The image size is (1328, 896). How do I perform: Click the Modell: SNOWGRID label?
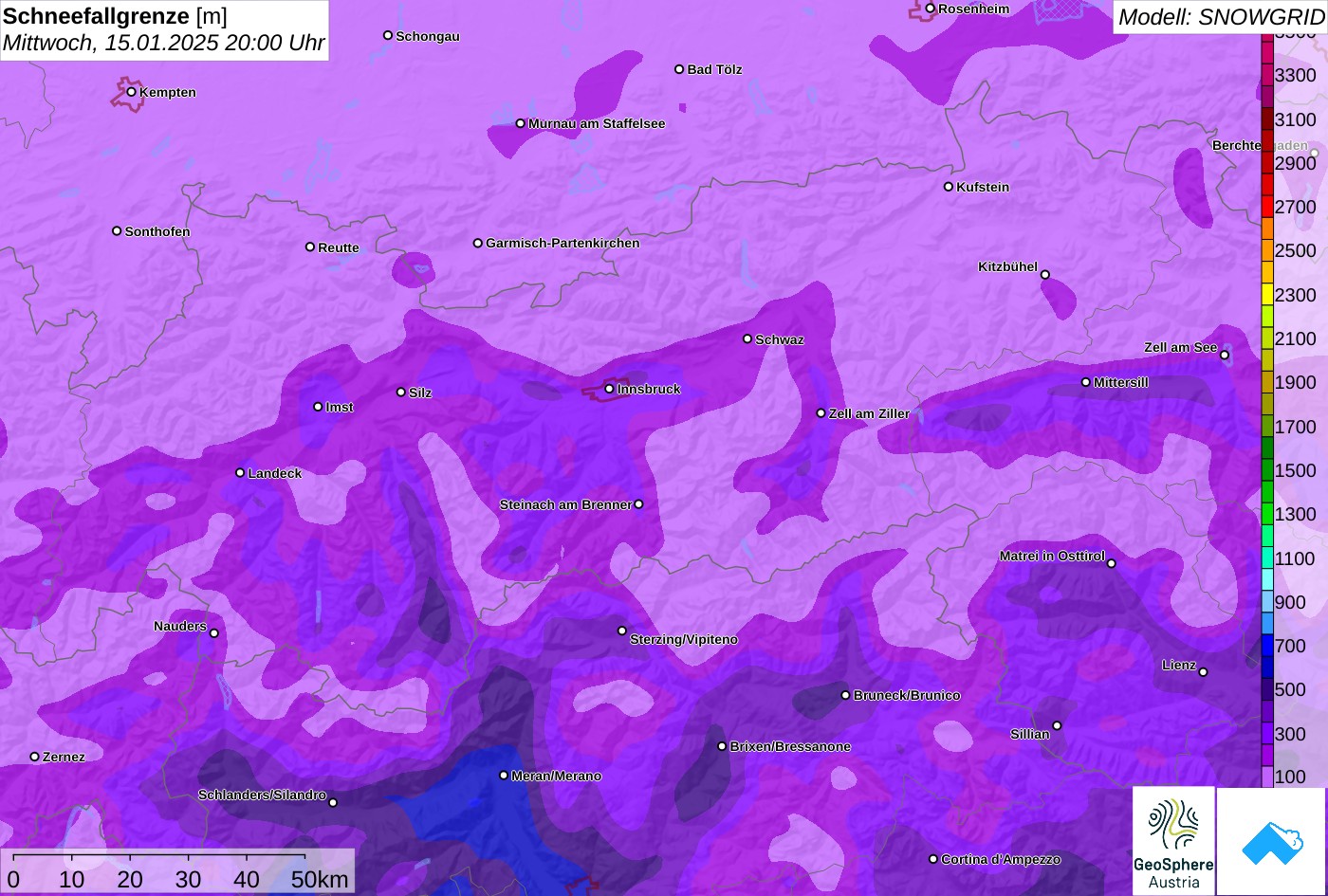[1221, 16]
